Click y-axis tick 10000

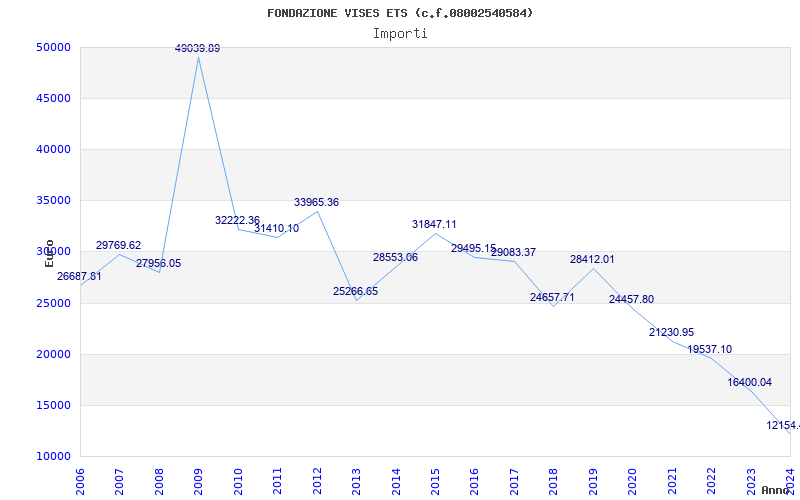coord(53,457)
